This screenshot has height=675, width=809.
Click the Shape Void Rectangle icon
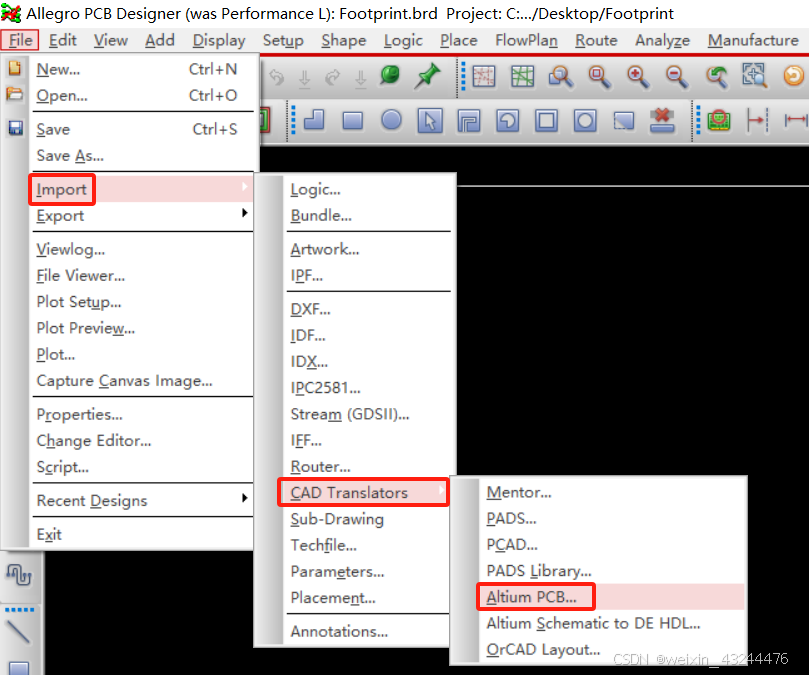point(546,121)
